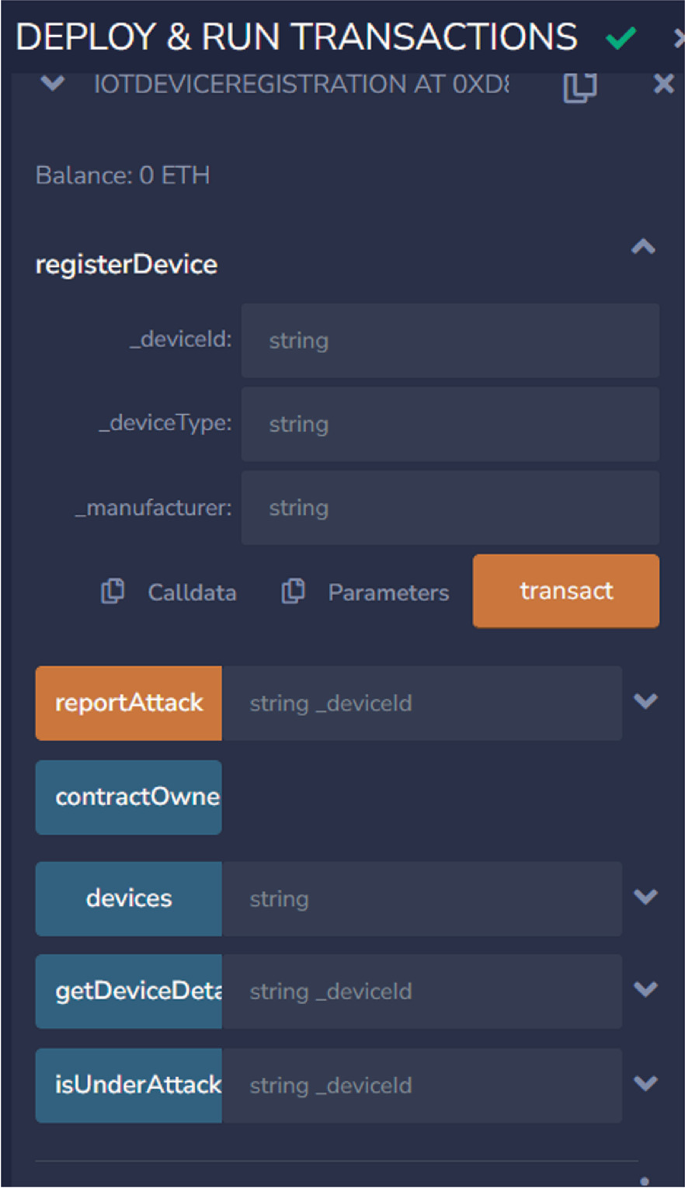The height and width of the screenshot is (1188, 685).
Task: Click the _deviceType string field
Action: [x=450, y=424]
